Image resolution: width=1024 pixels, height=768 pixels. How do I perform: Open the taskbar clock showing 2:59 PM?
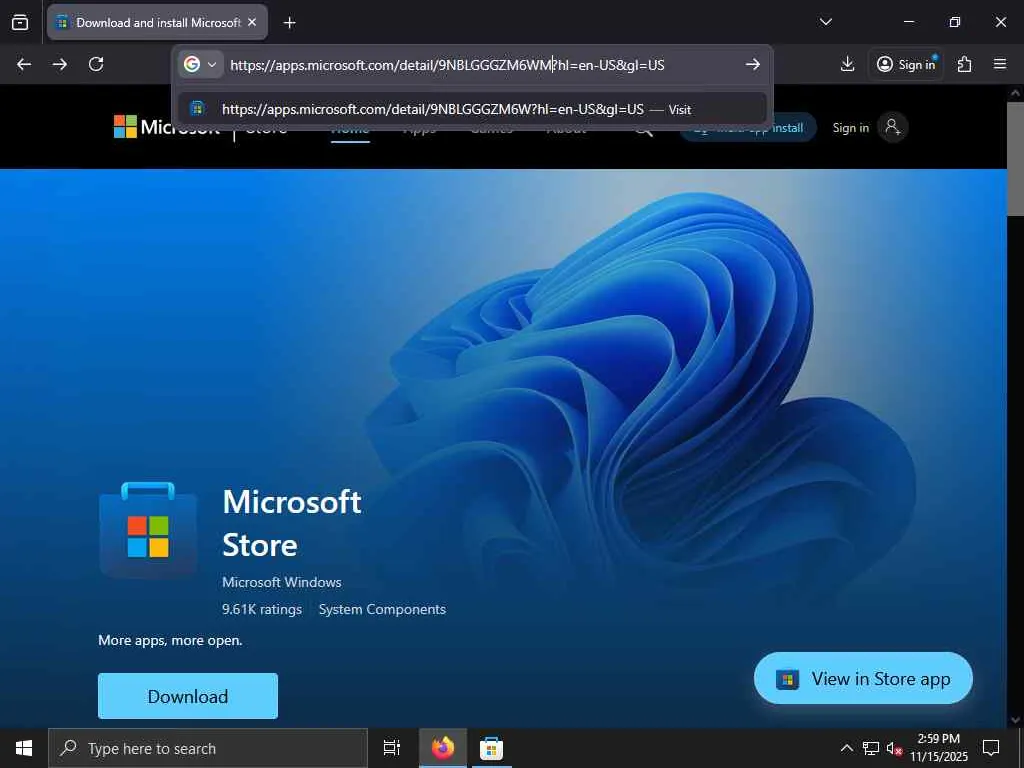[x=938, y=748]
